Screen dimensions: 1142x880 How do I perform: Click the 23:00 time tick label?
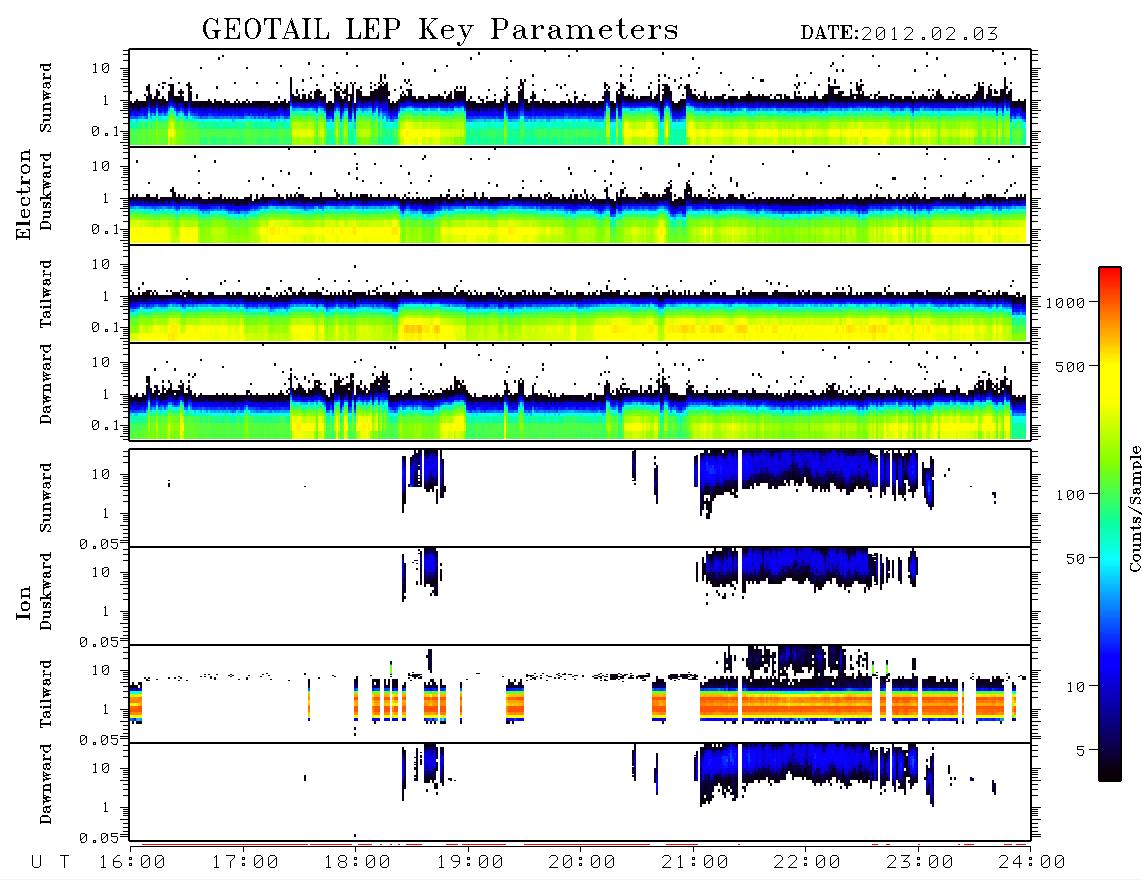[920, 863]
